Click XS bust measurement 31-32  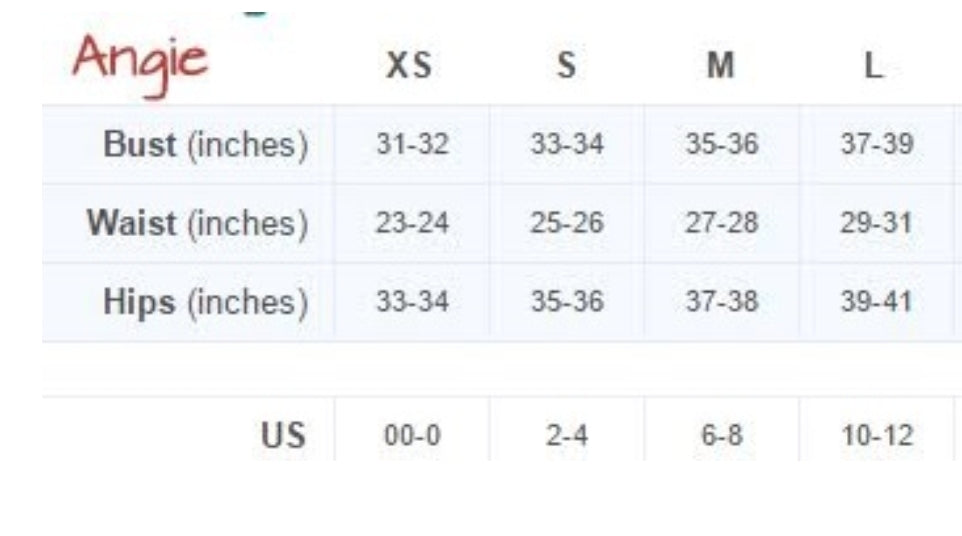(412, 145)
